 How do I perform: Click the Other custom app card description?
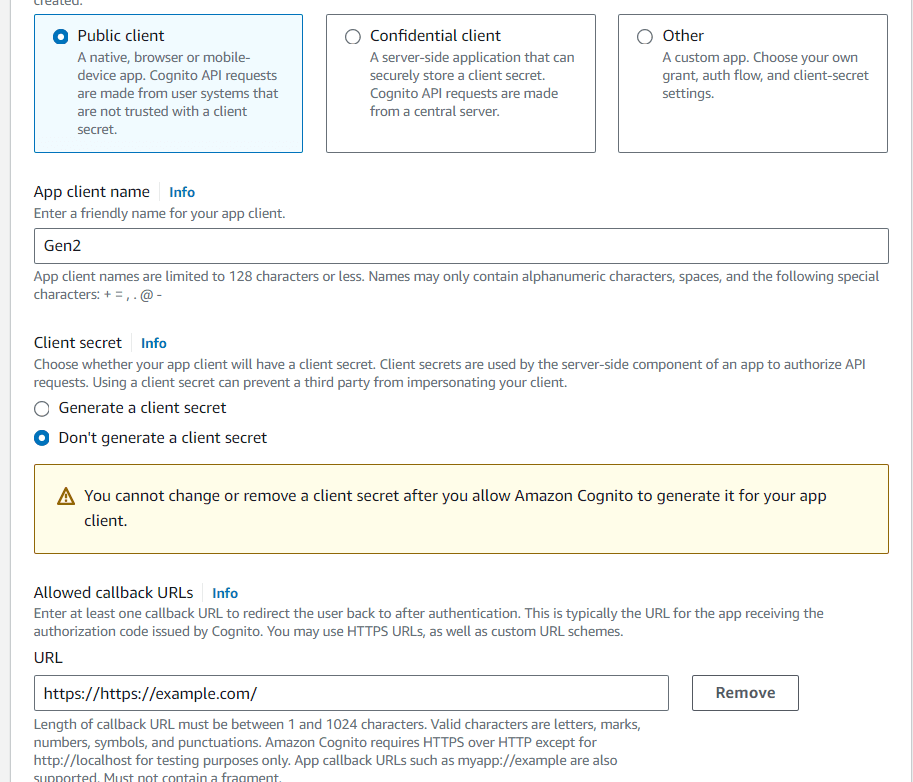[x=765, y=76]
